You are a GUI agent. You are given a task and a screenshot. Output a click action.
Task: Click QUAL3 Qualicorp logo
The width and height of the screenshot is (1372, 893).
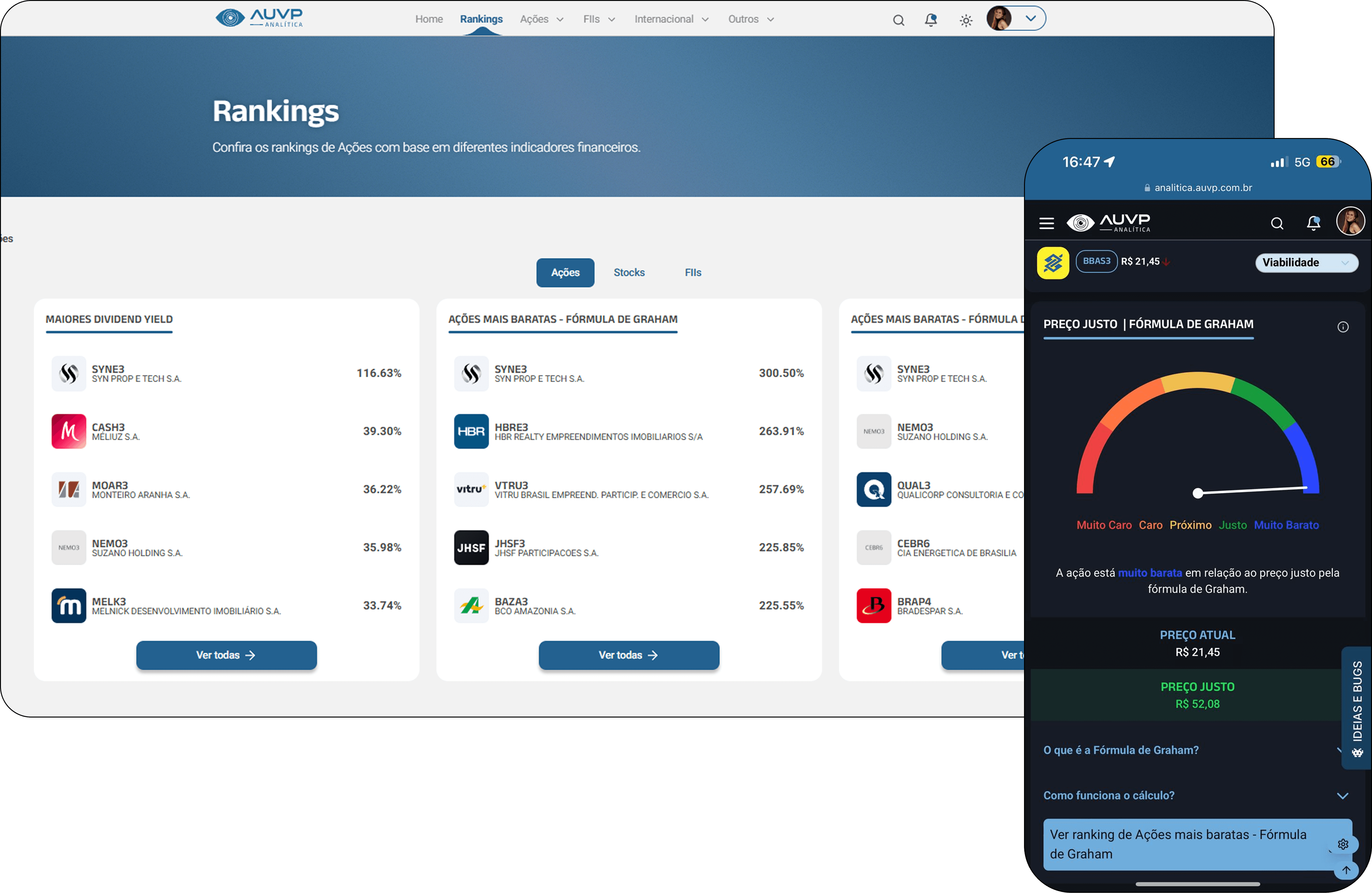[874, 489]
